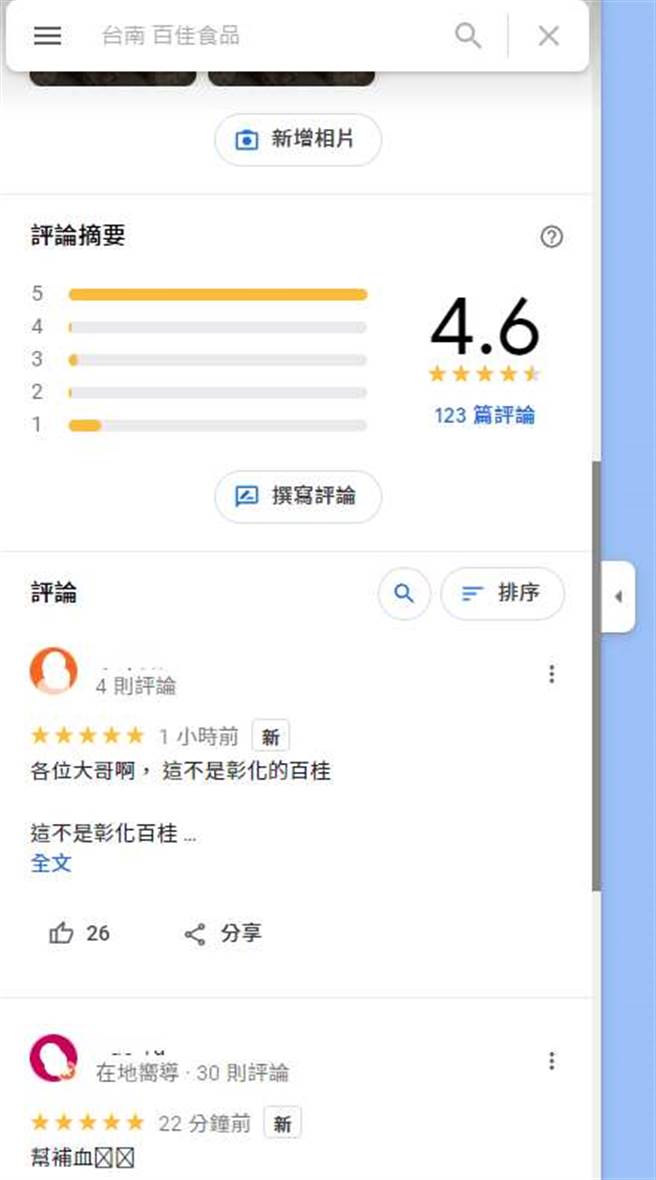Open the 排序 sort options

(x=502, y=593)
